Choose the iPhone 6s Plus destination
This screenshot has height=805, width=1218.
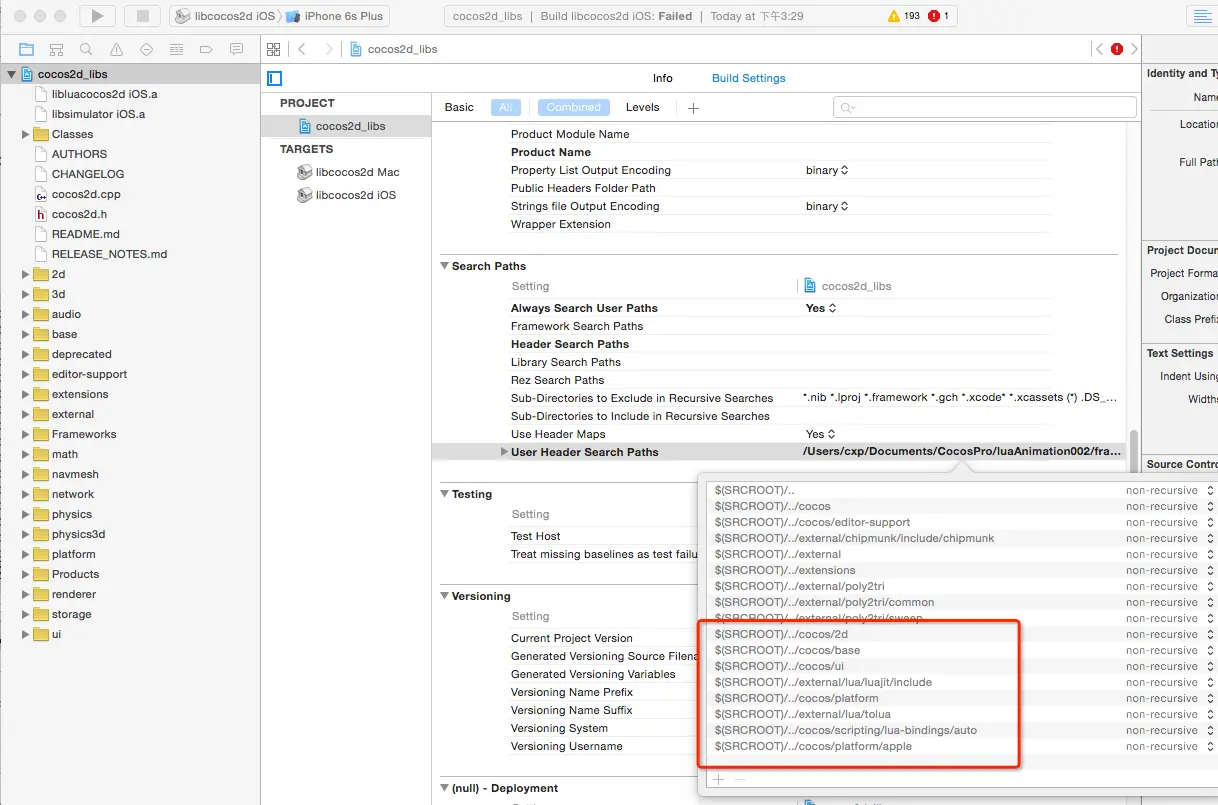click(x=333, y=16)
